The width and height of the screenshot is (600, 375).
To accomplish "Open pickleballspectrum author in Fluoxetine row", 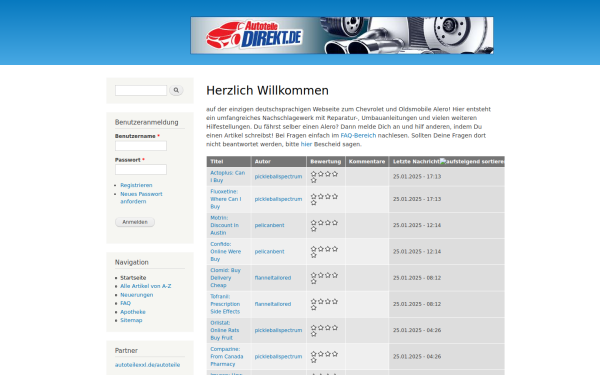I will [278, 199].
